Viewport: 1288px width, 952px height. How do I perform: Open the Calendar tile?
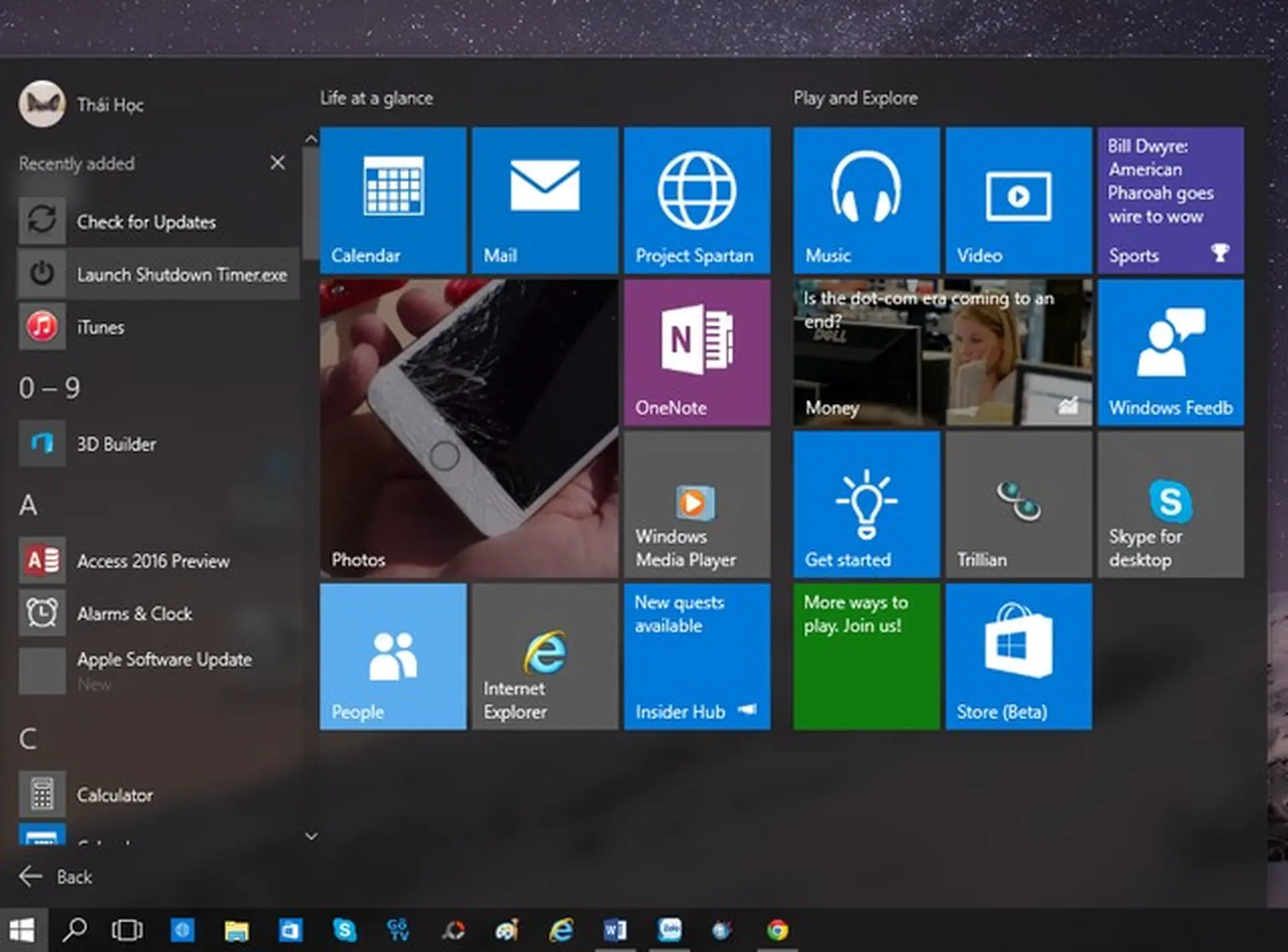coord(392,200)
